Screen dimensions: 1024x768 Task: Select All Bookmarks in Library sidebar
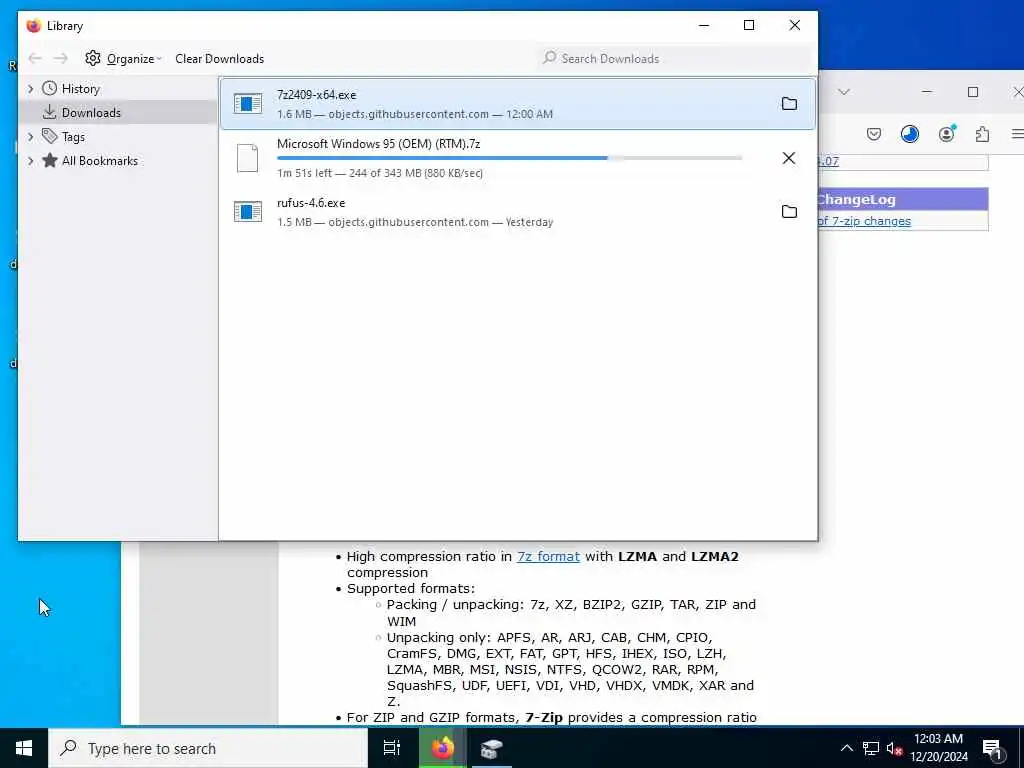(118, 161)
